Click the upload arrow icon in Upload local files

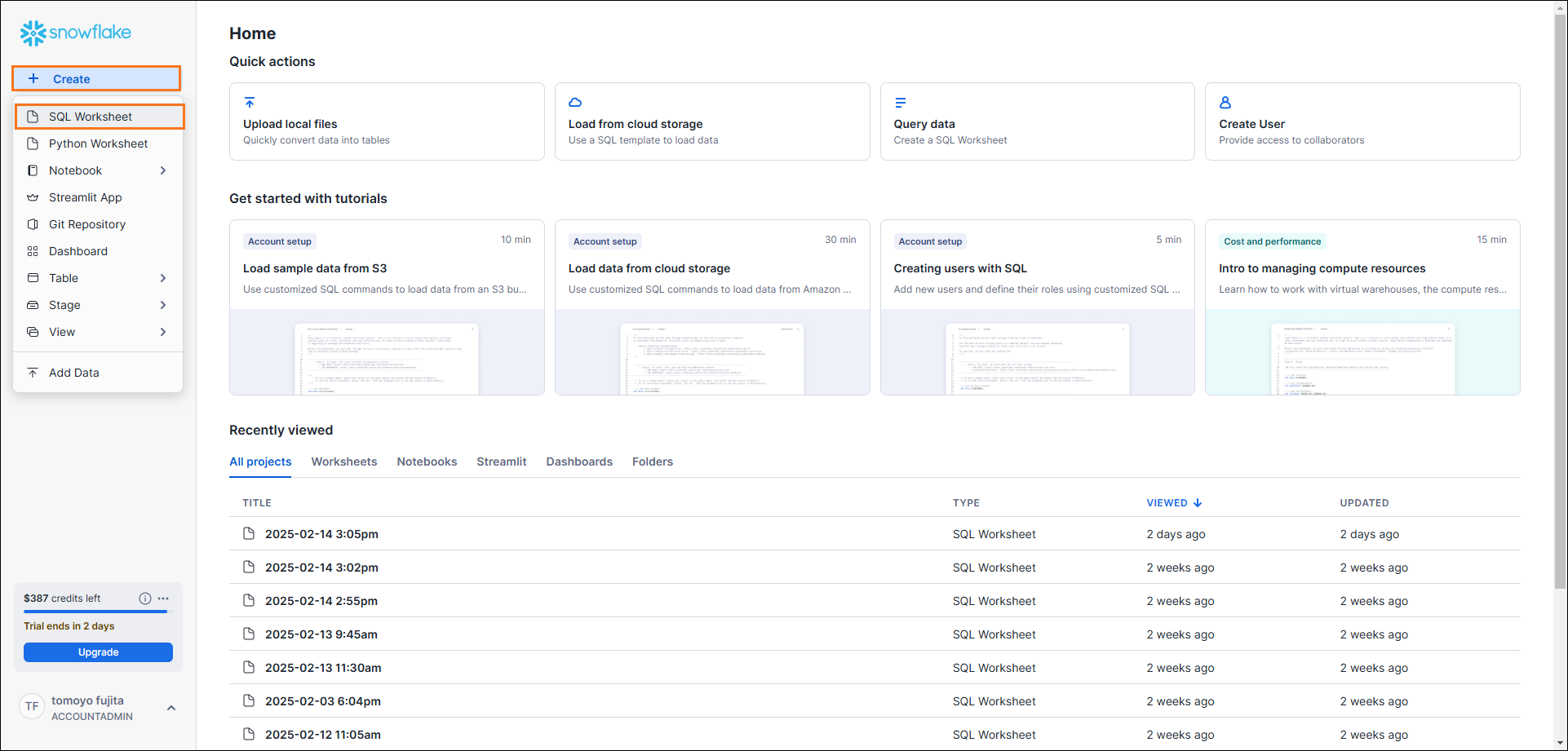point(250,103)
